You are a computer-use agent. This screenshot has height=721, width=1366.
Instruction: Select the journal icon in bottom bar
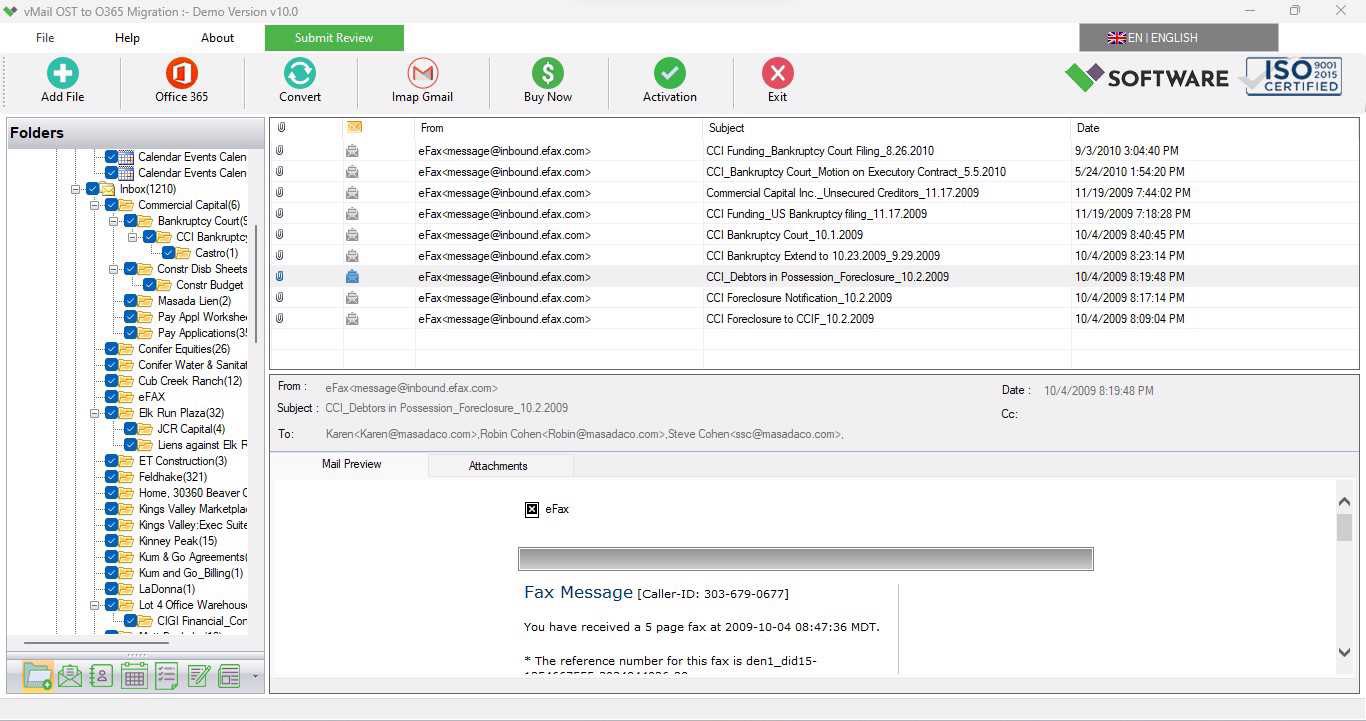(x=229, y=676)
